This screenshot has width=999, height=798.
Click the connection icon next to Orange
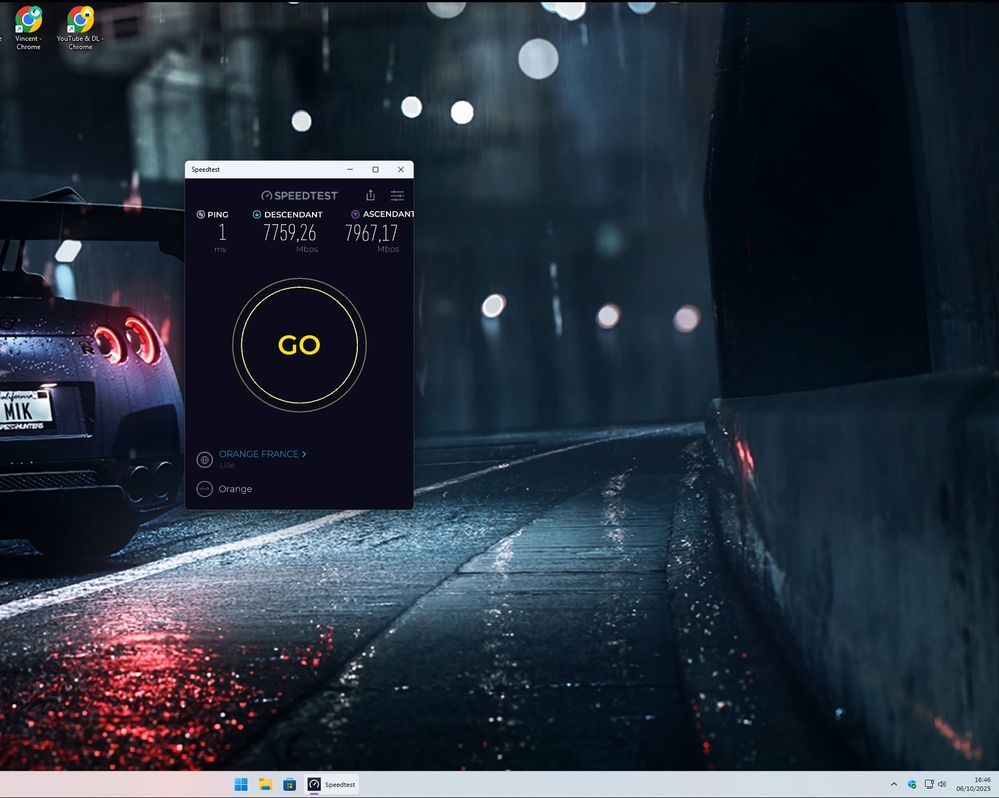[x=205, y=489]
